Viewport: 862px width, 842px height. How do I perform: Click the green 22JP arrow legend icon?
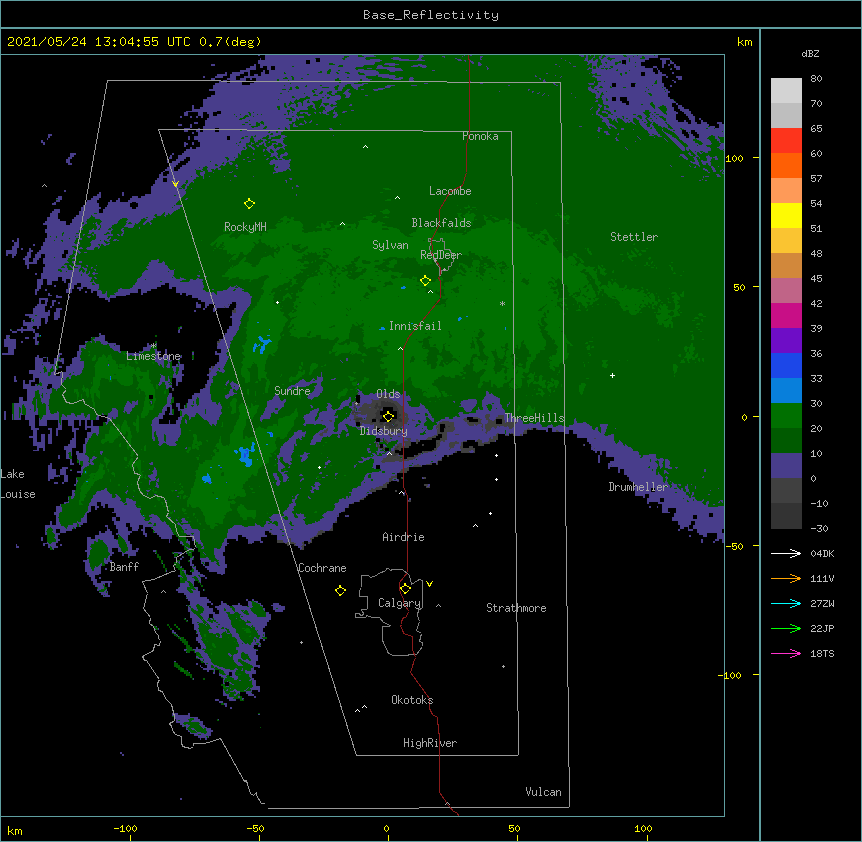786,628
